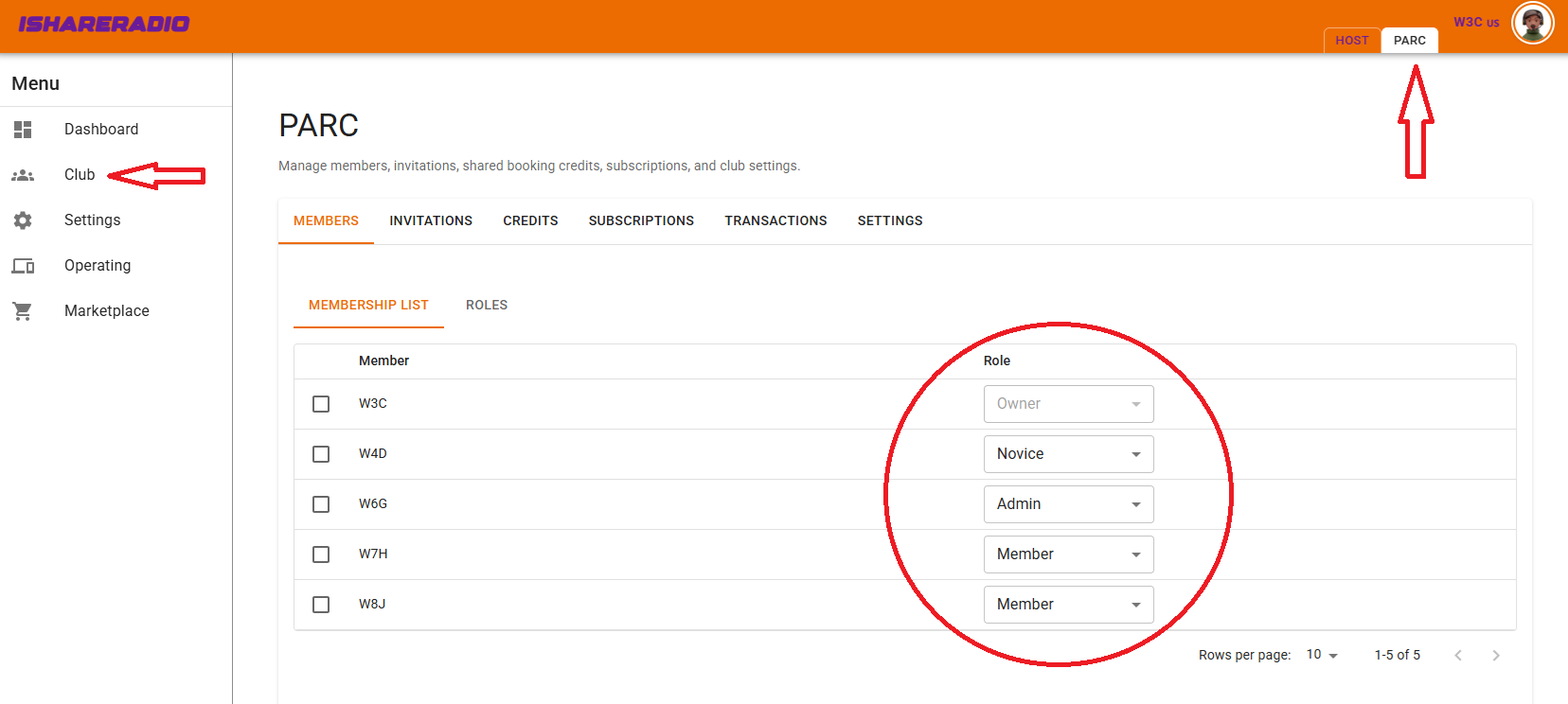Viewport: 1568px width, 704px height.
Task: Open the Owner role dropdown for W3C
Action: click(1068, 404)
